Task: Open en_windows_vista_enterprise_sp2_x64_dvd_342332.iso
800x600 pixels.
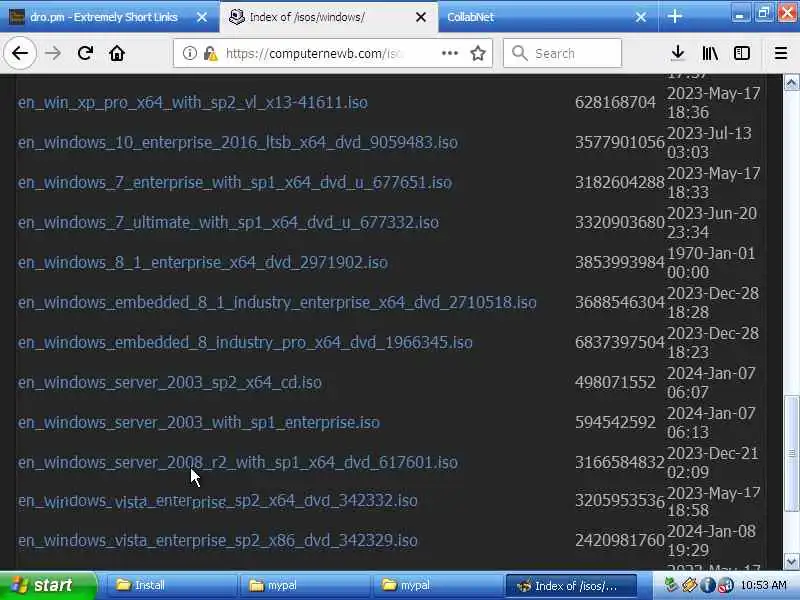Action: point(217,501)
